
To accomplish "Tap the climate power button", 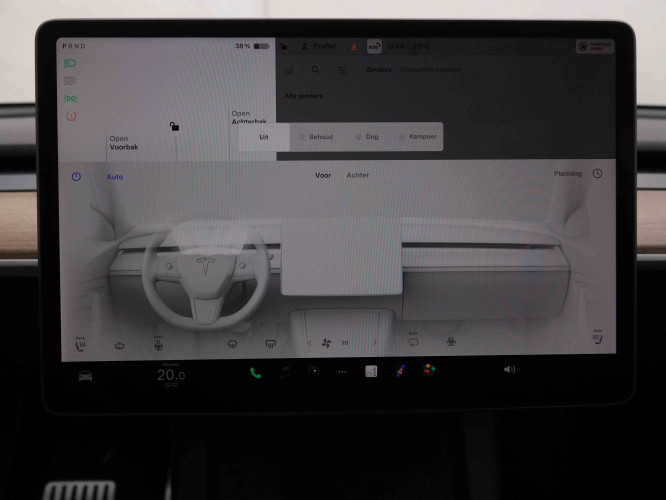I will coord(76,176).
